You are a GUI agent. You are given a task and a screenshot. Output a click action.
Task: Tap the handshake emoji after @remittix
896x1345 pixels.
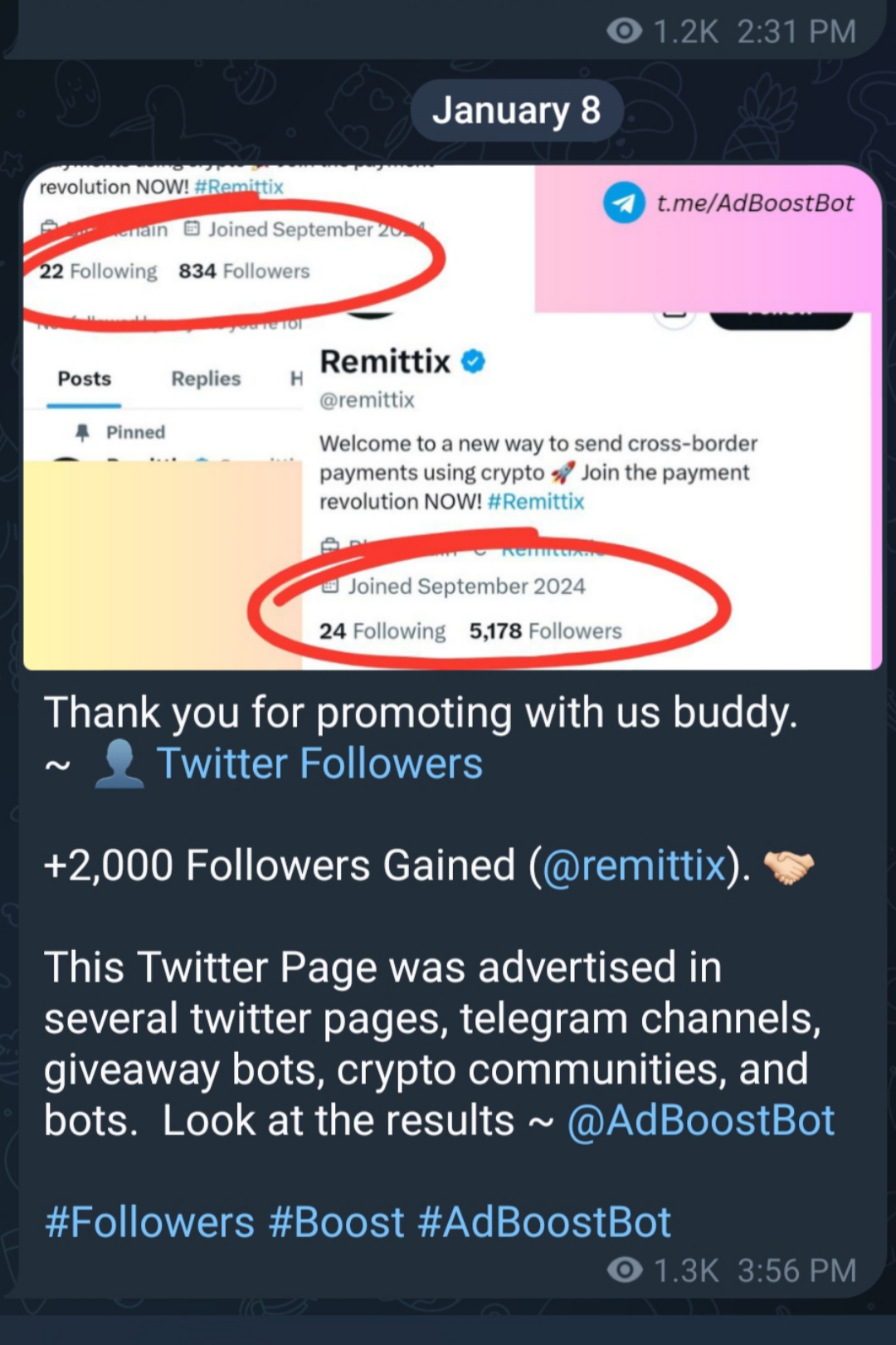click(x=788, y=866)
